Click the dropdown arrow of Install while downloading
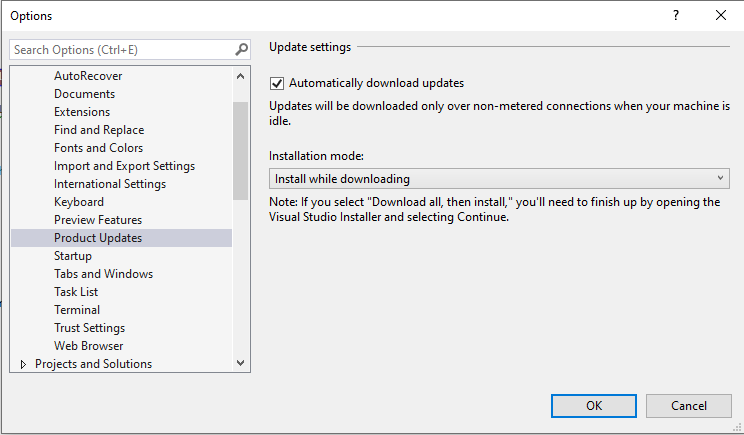Screen dimensions: 744x435 coord(720,178)
